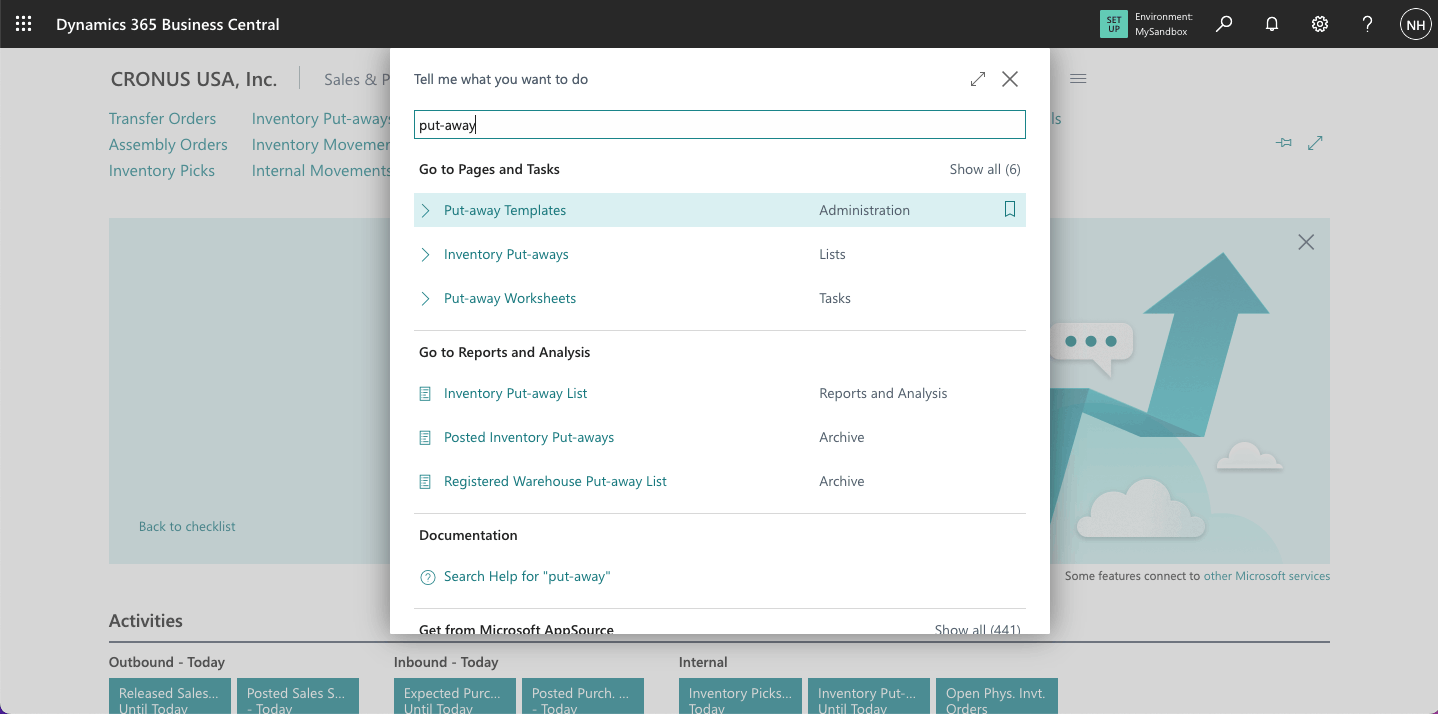Bookmark the Put-away Templates result
This screenshot has width=1438, height=714.
click(x=1010, y=210)
